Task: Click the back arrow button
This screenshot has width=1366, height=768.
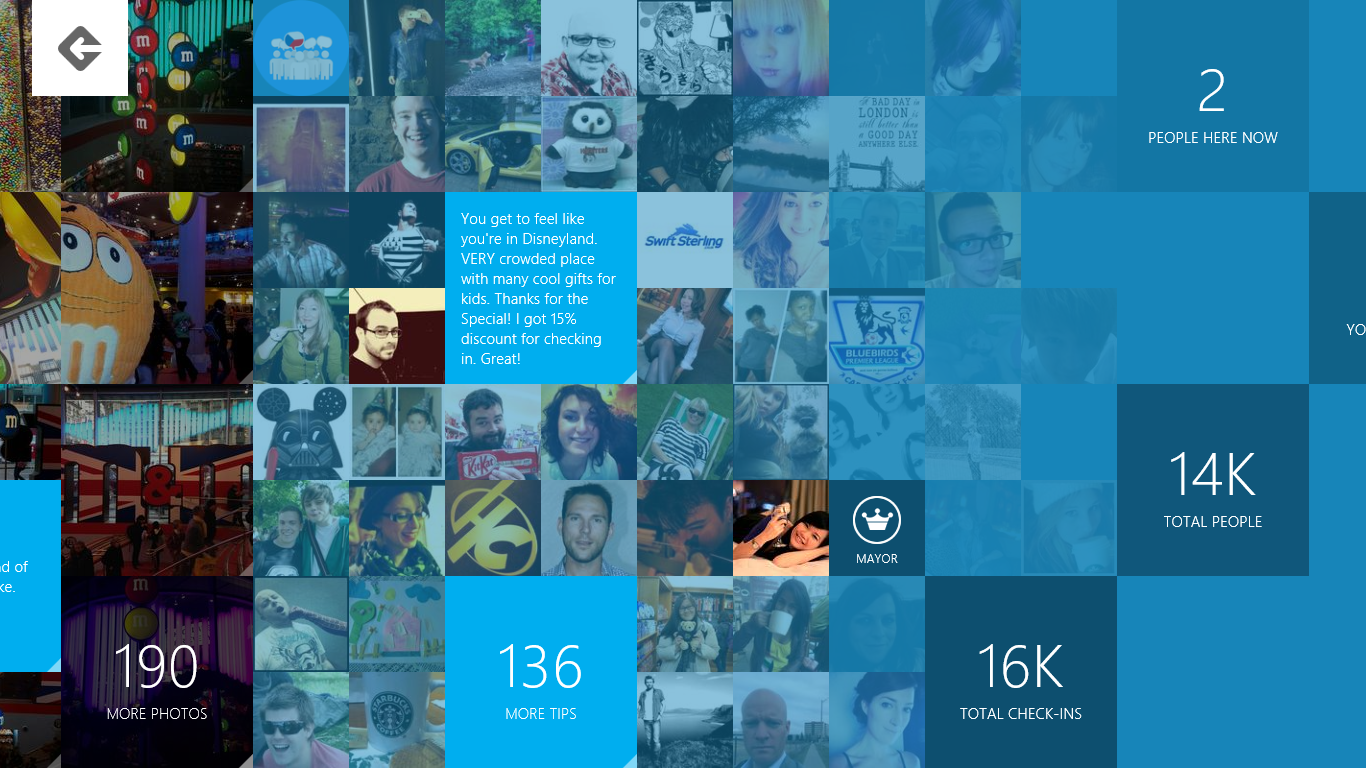Action: pos(80,48)
